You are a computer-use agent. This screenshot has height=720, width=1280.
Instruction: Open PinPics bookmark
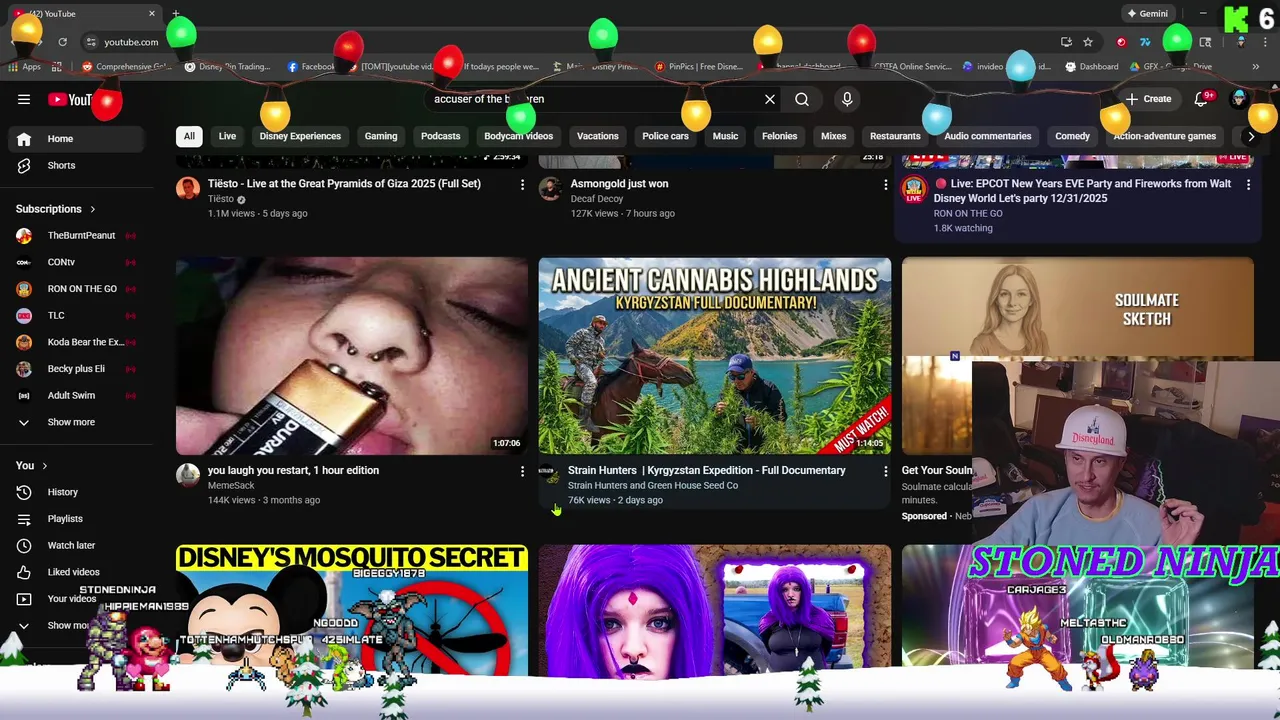coord(698,67)
